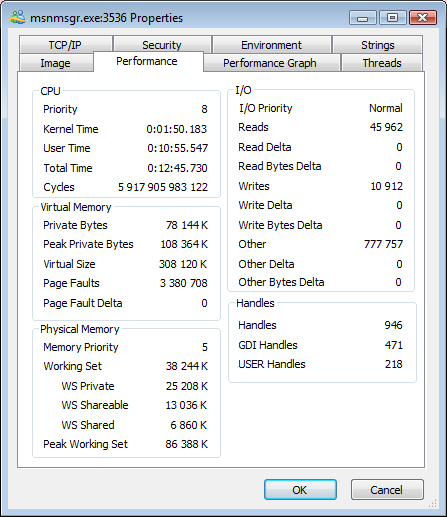Viewport: 447px width, 517px height.
Task: Click the USER Handles value 218
Action: (x=394, y=364)
